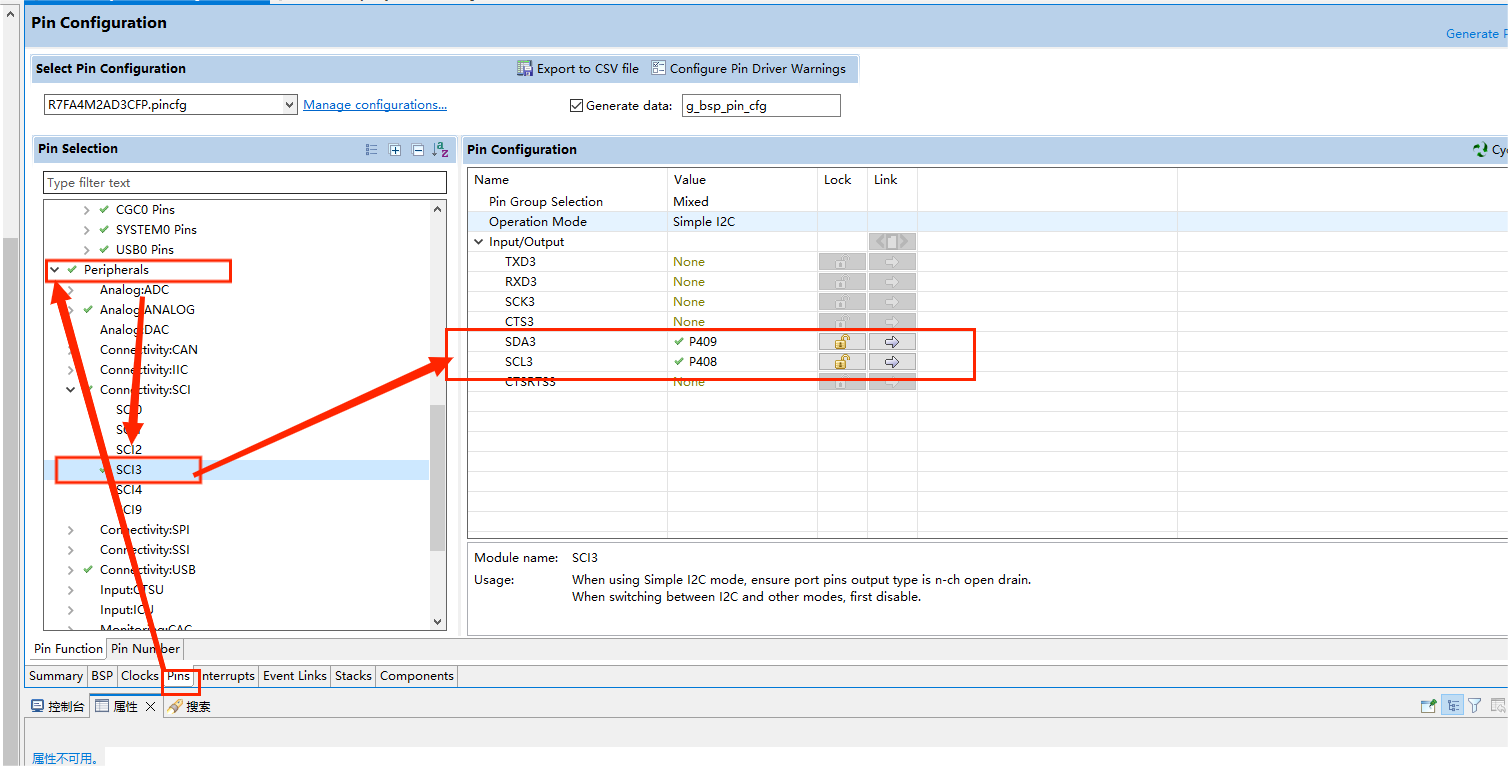The width and height of the screenshot is (1508, 766).
Task: Click the Type filter text field
Action: pos(245,183)
